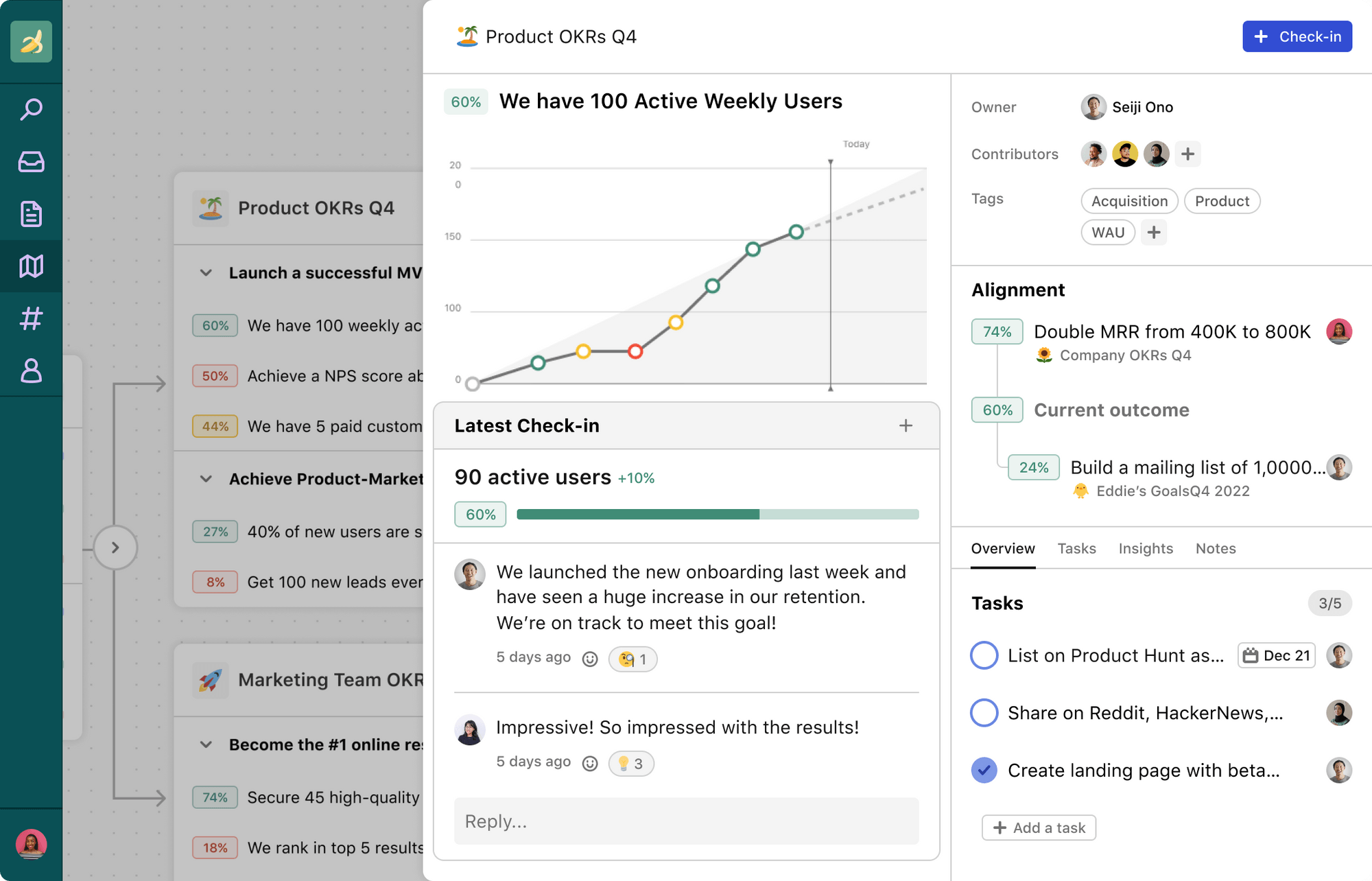Open the Notes tab
Screen dimensions: 1372x881
1216,548
